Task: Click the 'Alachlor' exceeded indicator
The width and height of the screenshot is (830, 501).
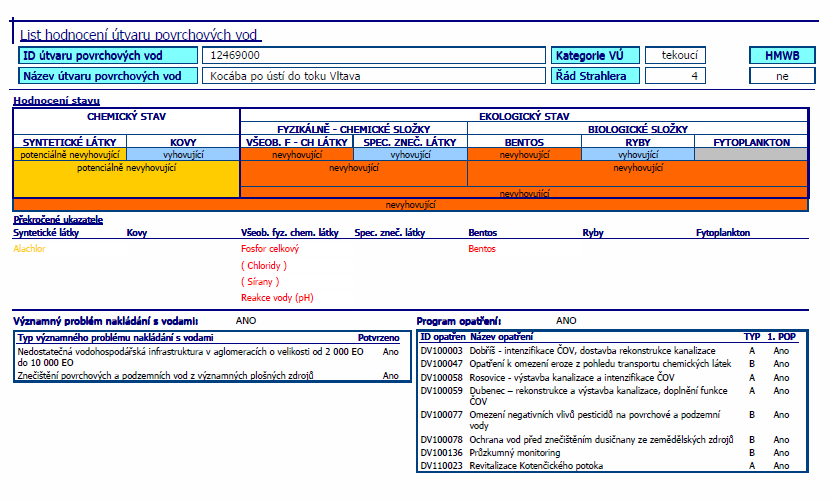Action: tap(29, 248)
